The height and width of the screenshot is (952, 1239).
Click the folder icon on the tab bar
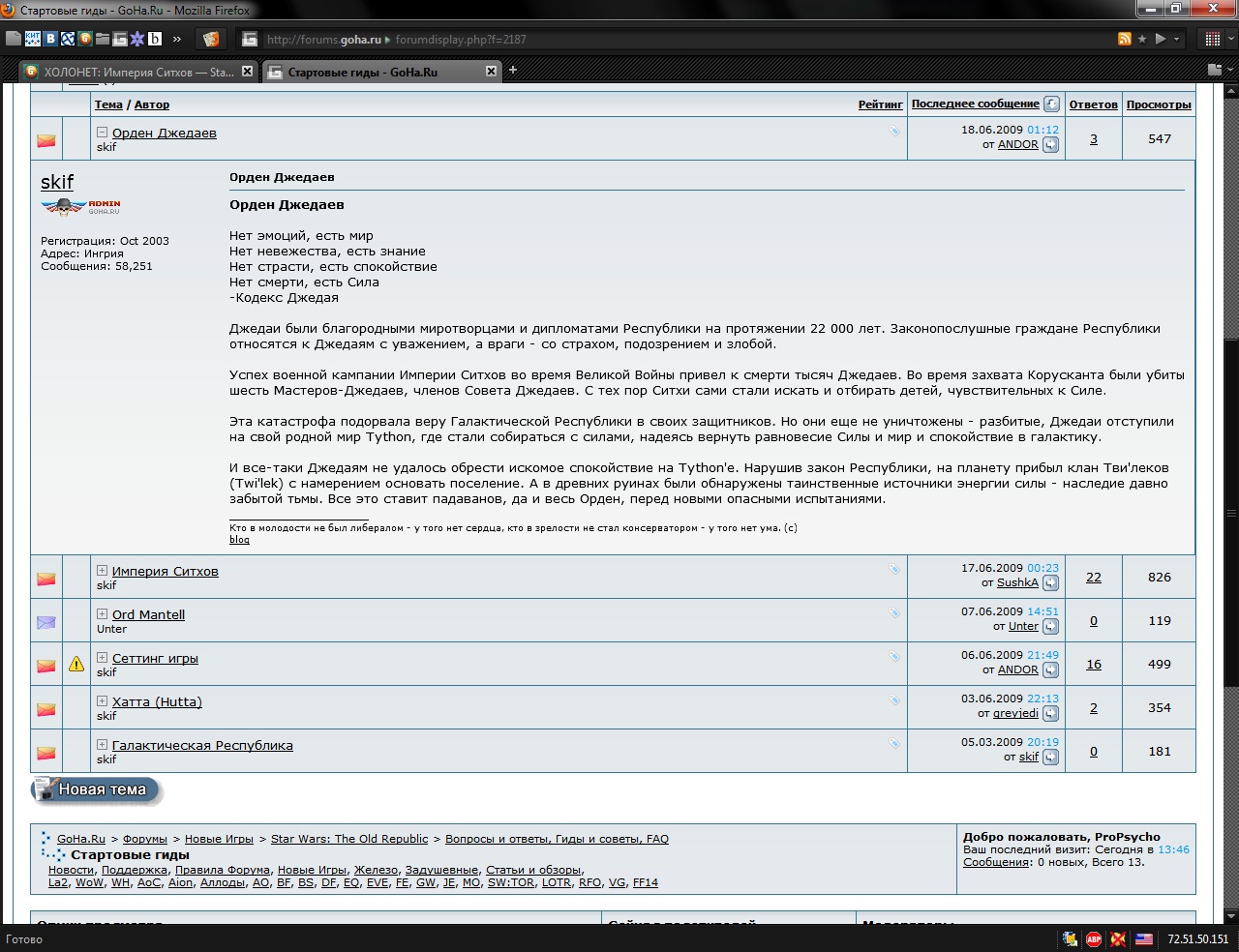pos(1215,70)
